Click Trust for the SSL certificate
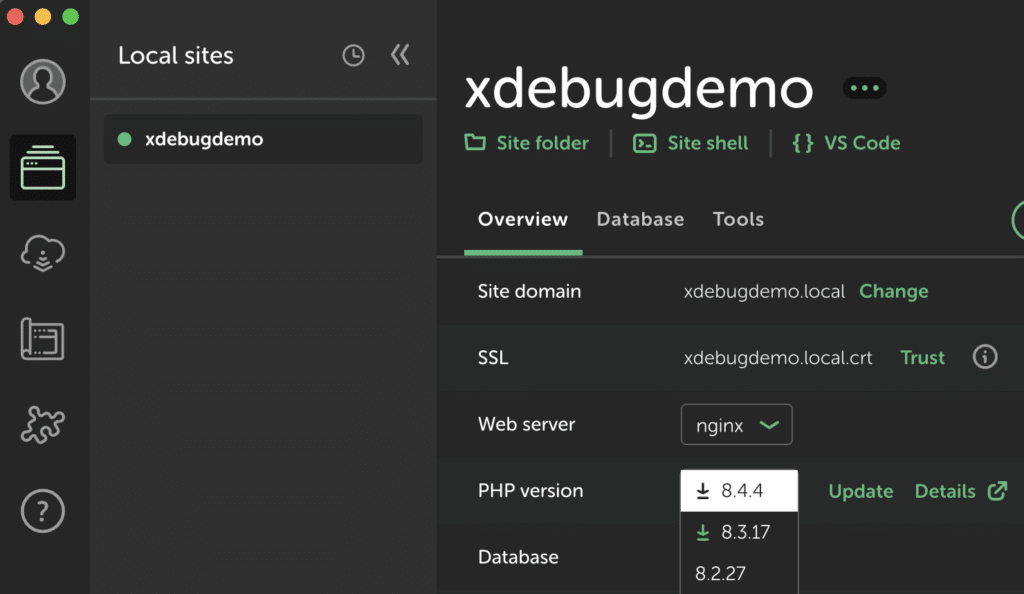 click(x=922, y=358)
